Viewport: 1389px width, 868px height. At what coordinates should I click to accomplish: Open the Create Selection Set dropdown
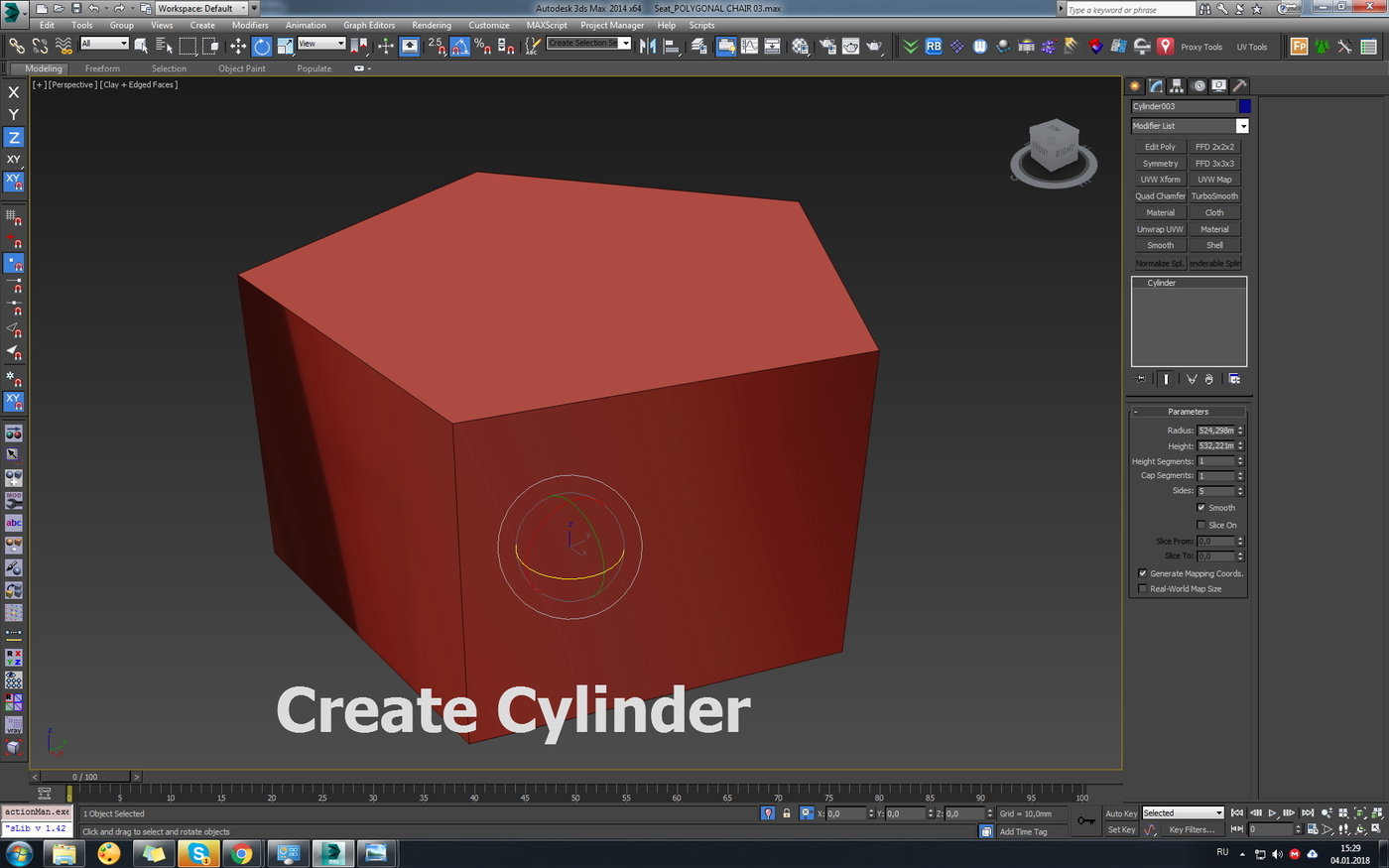click(589, 43)
